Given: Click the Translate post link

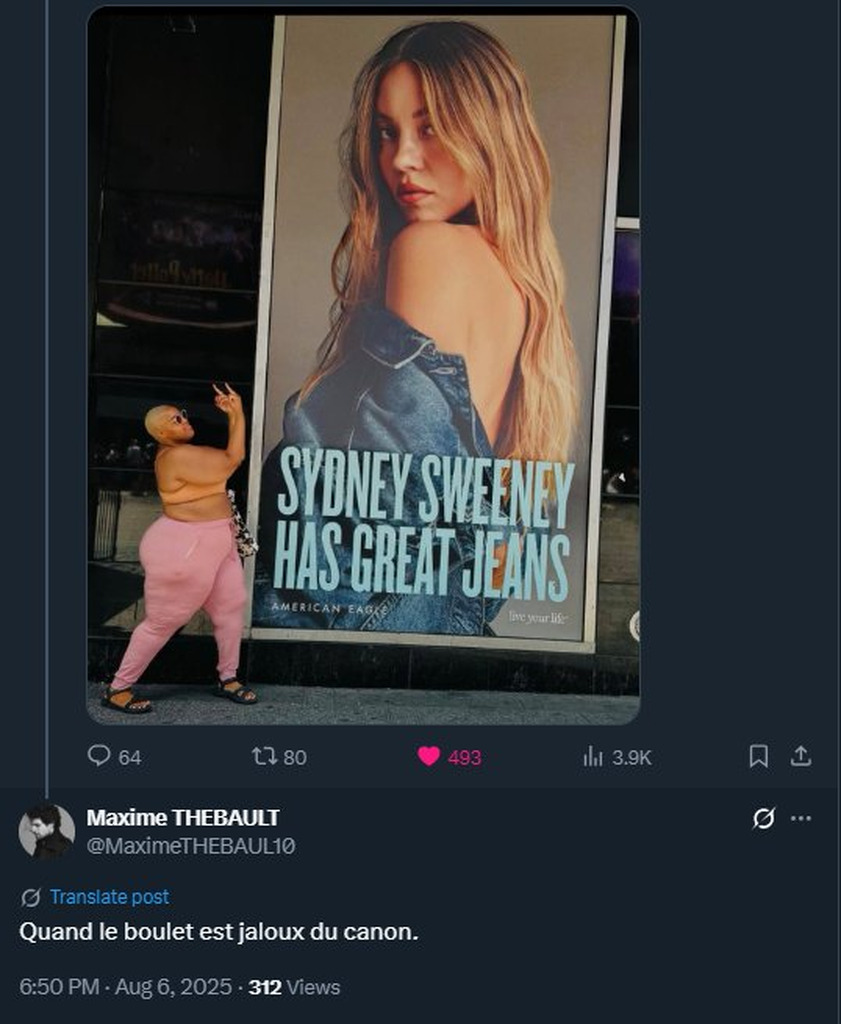Looking at the screenshot, I should tap(109, 897).
